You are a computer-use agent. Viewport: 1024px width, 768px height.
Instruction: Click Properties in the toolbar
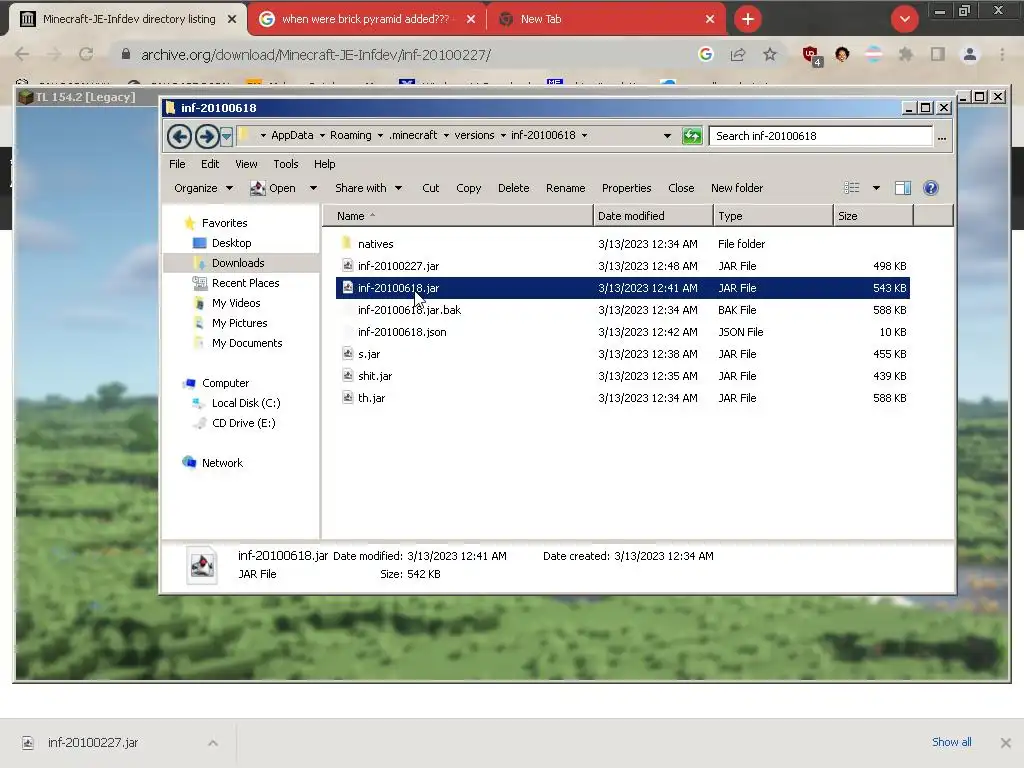(626, 188)
